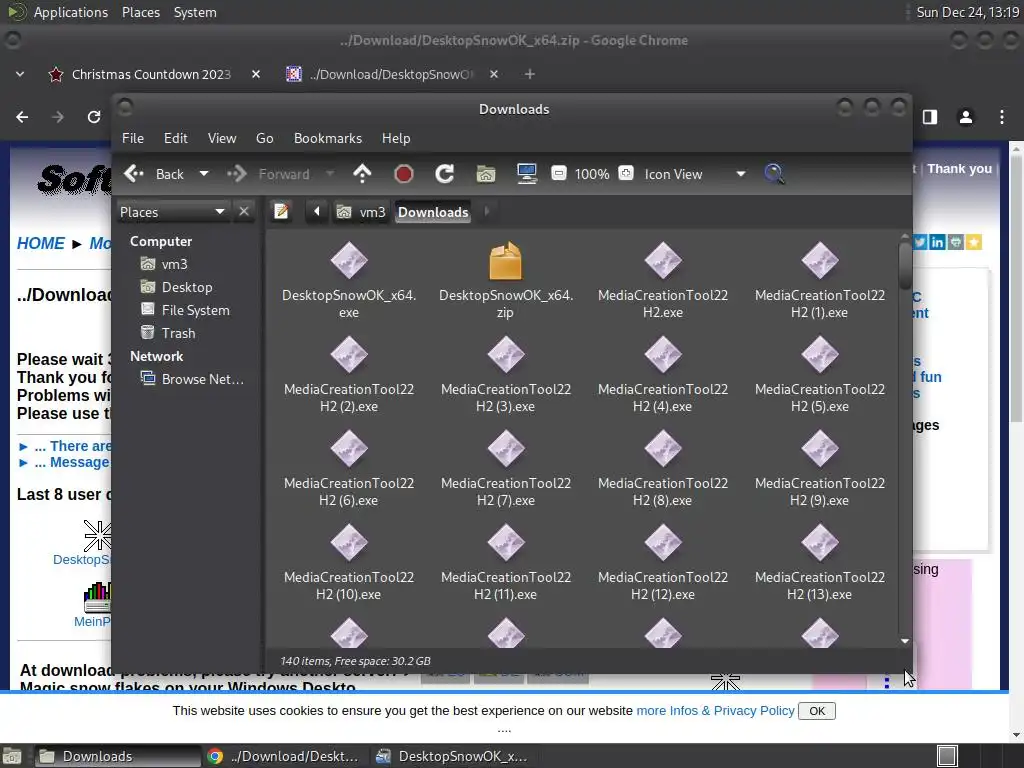Open the Back history dropdown arrow
The height and width of the screenshot is (768, 1024).
pyautogui.click(x=204, y=174)
